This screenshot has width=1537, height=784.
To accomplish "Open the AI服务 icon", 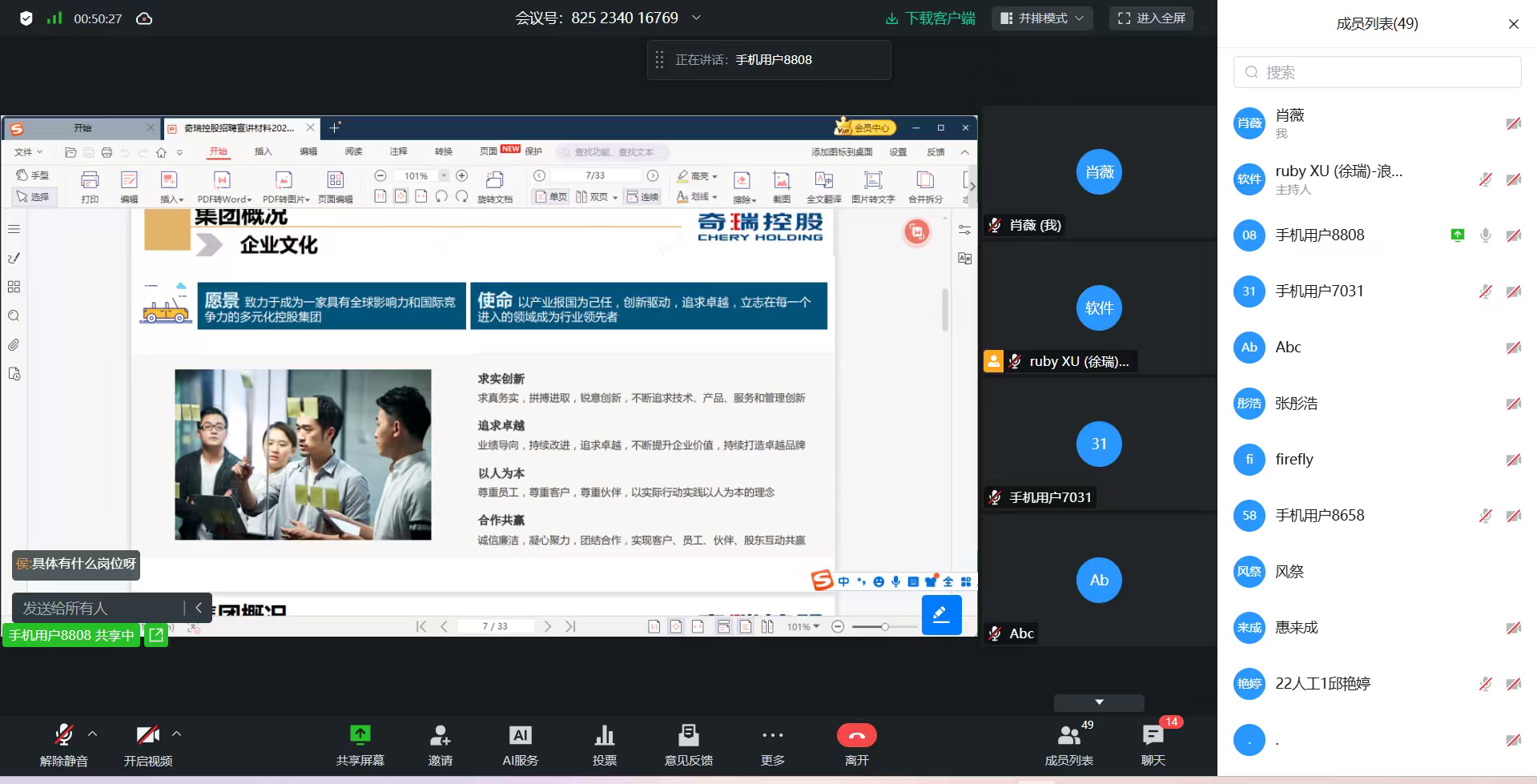I will click(x=520, y=735).
